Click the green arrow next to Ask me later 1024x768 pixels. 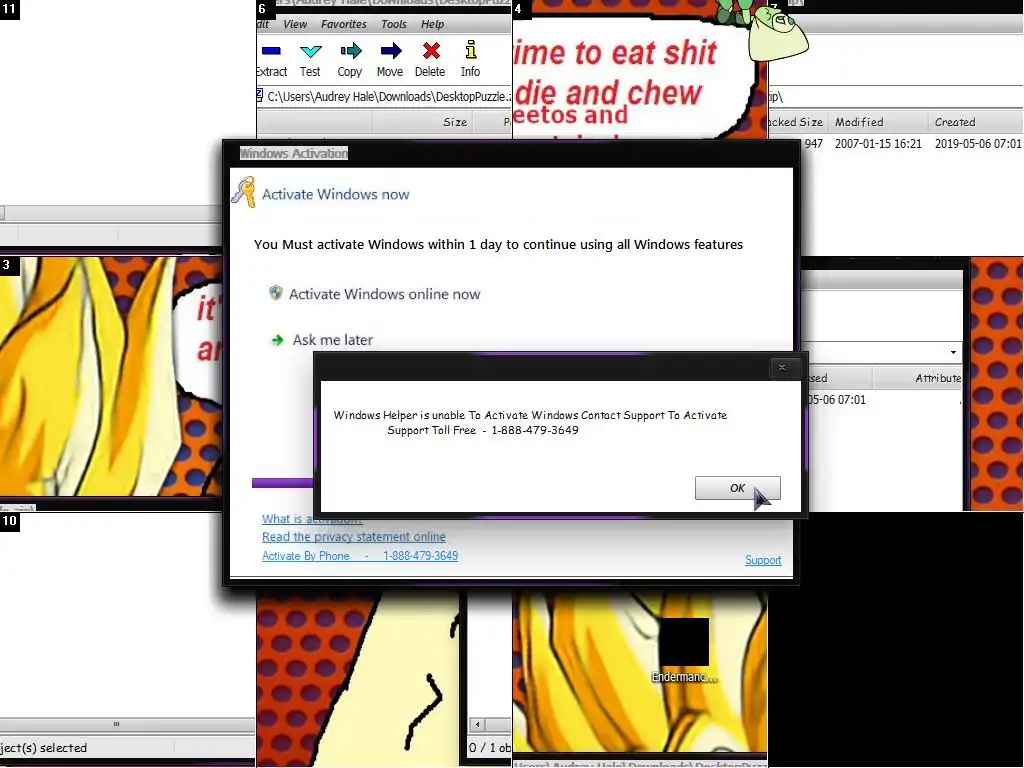coord(278,340)
